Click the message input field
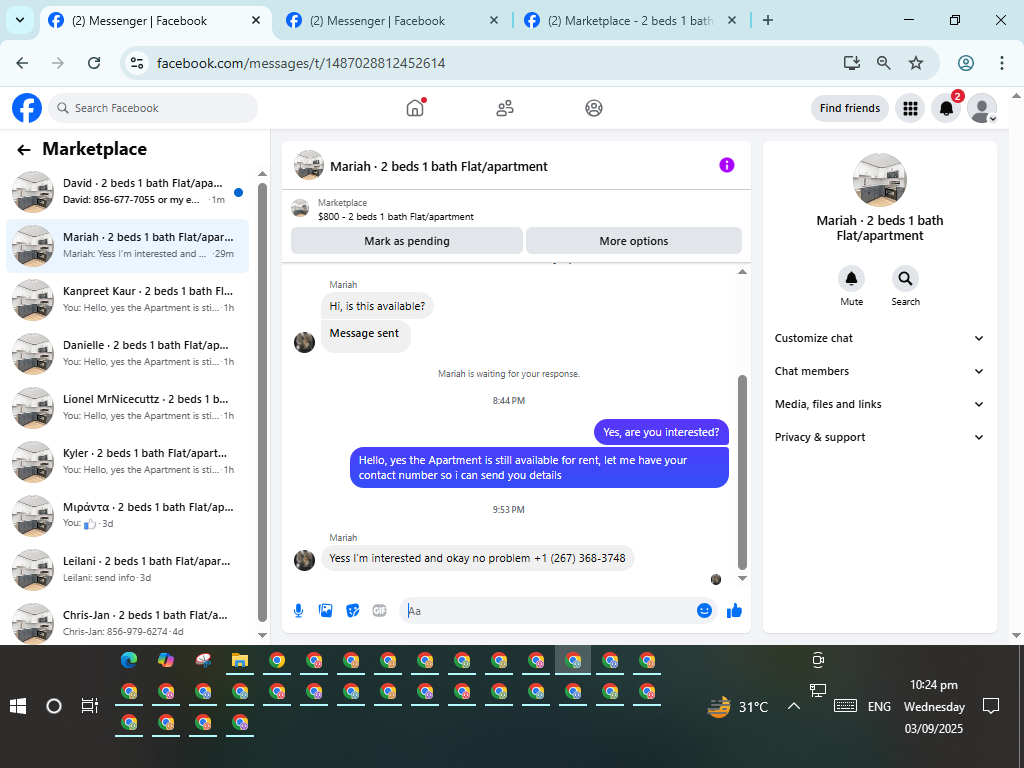The image size is (1024, 768). [549, 611]
